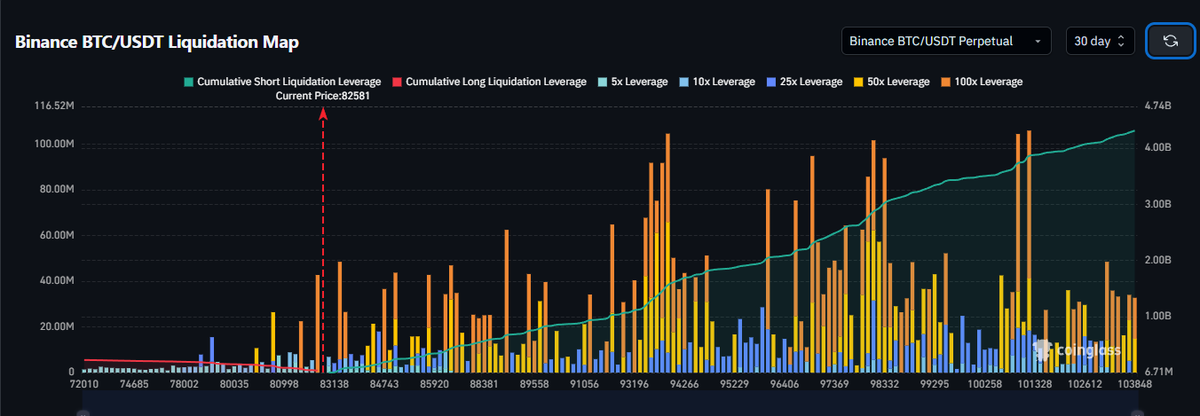
Task: Click the 116.52M y-axis label
Action: point(54,105)
